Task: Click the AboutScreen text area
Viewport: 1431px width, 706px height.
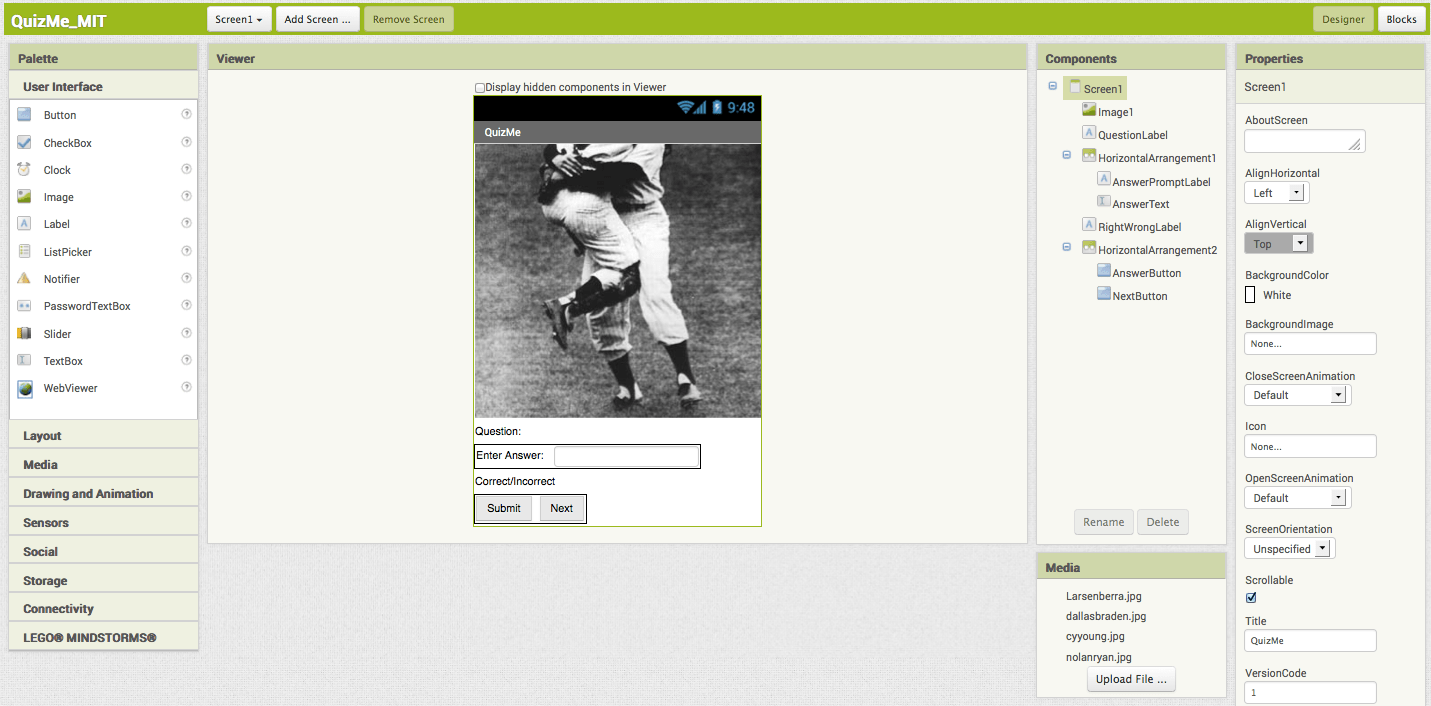Action: click(x=1305, y=141)
